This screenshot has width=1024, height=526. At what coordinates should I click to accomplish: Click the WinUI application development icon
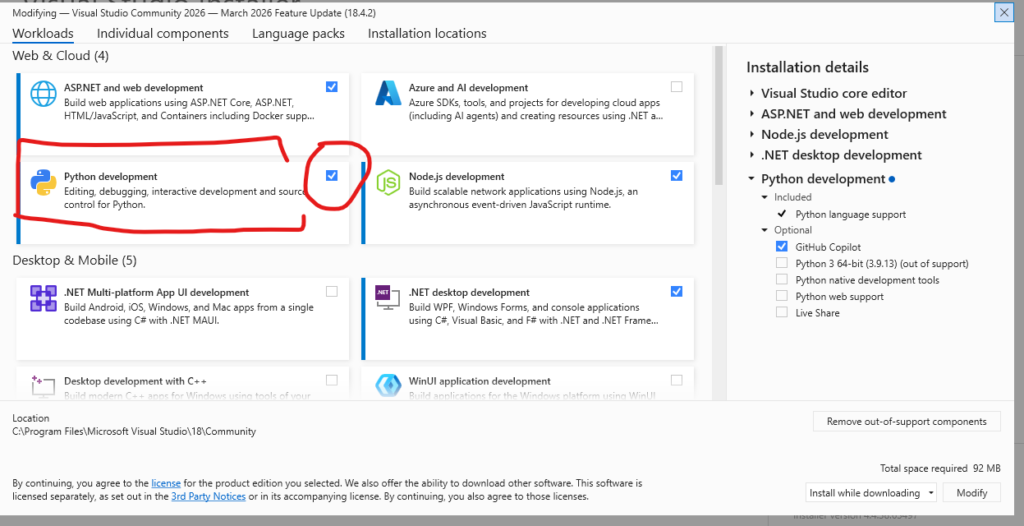pyautogui.click(x=388, y=385)
